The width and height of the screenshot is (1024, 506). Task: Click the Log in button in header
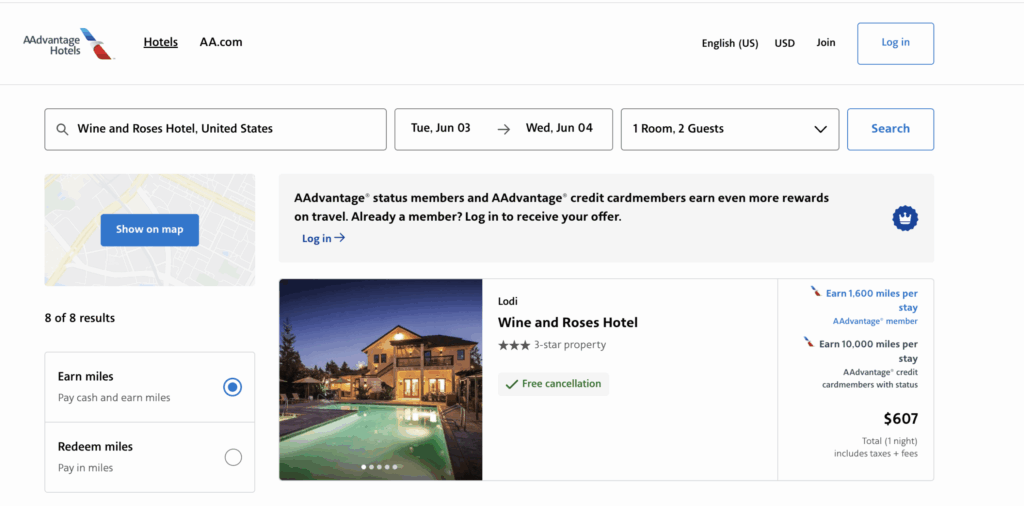click(x=895, y=43)
